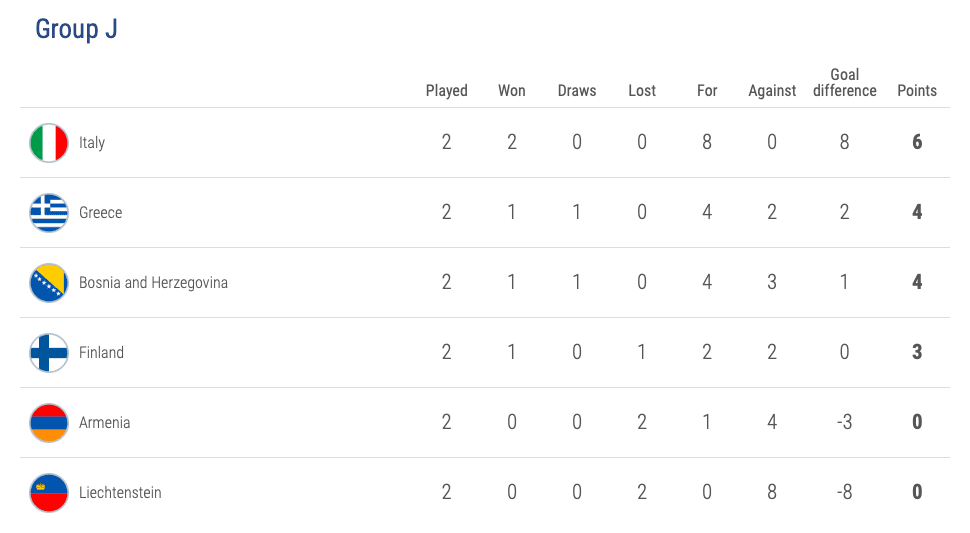
Task: Click the Greece flag icon
Action: click(x=49, y=213)
